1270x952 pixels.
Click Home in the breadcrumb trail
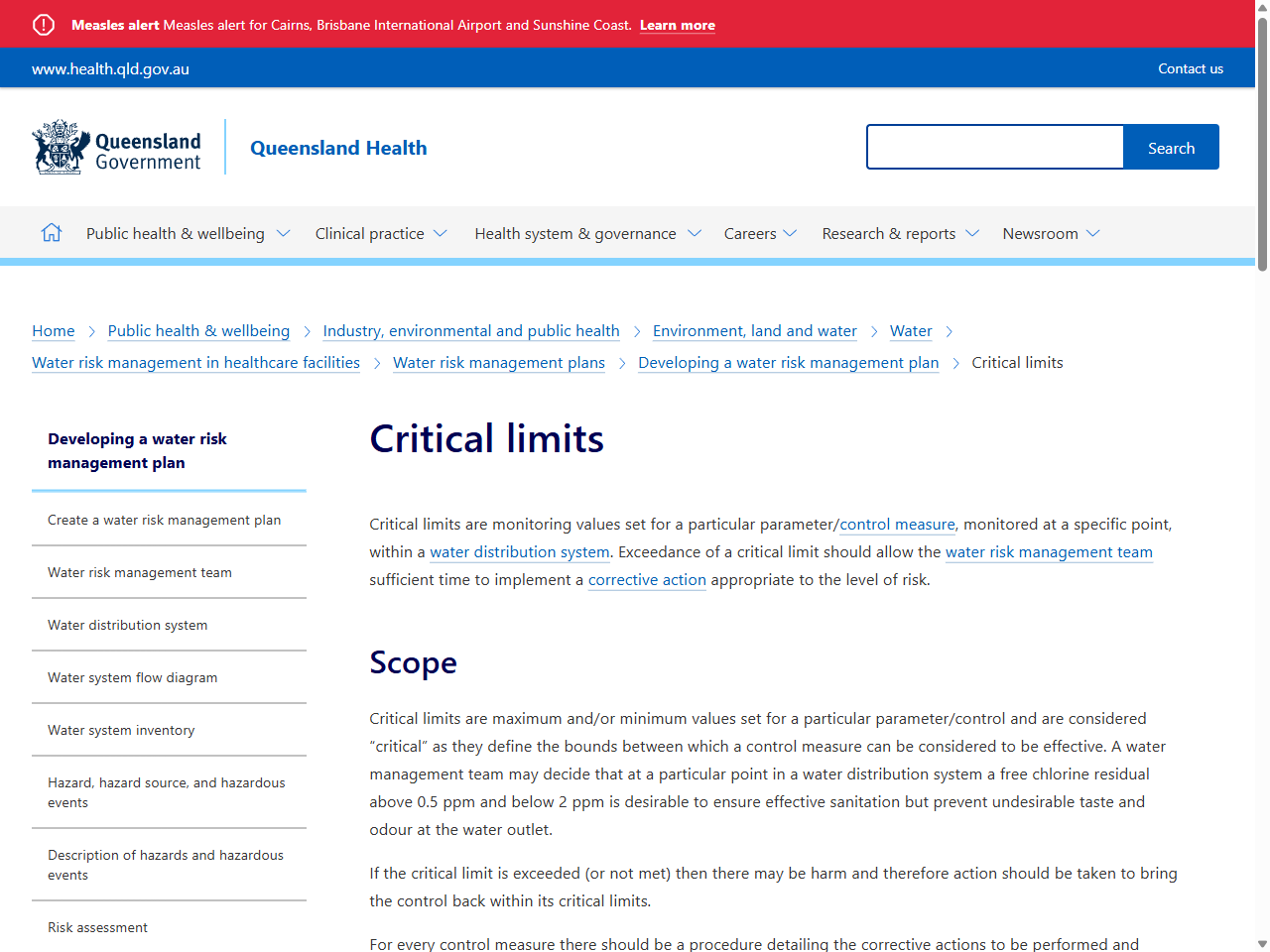click(x=54, y=330)
